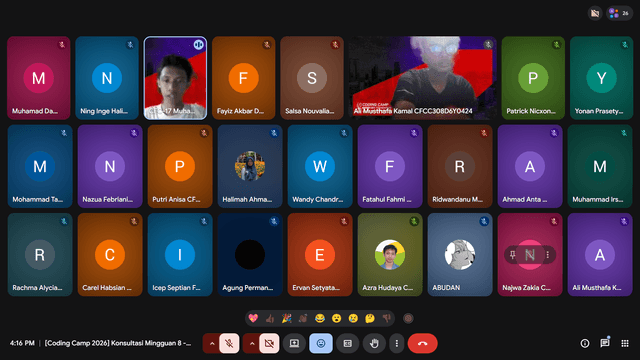Click the meeting title Konsultasi Mingguan 8
This screenshot has width=640, height=360.
tap(118, 343)
